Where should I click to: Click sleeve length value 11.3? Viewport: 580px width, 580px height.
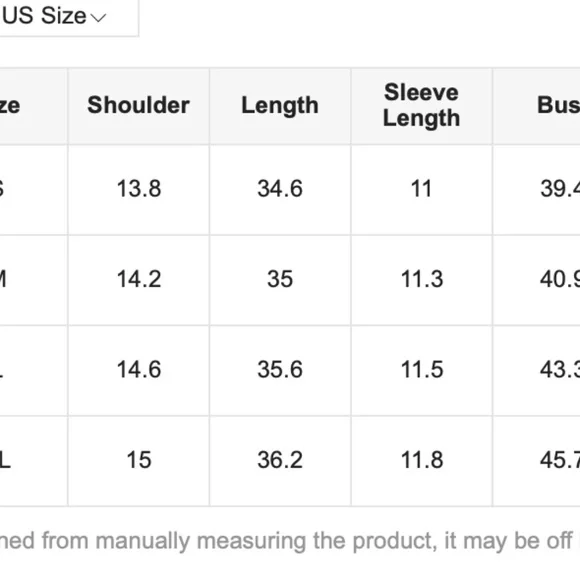pyautogui.click(x=422, y=279)
